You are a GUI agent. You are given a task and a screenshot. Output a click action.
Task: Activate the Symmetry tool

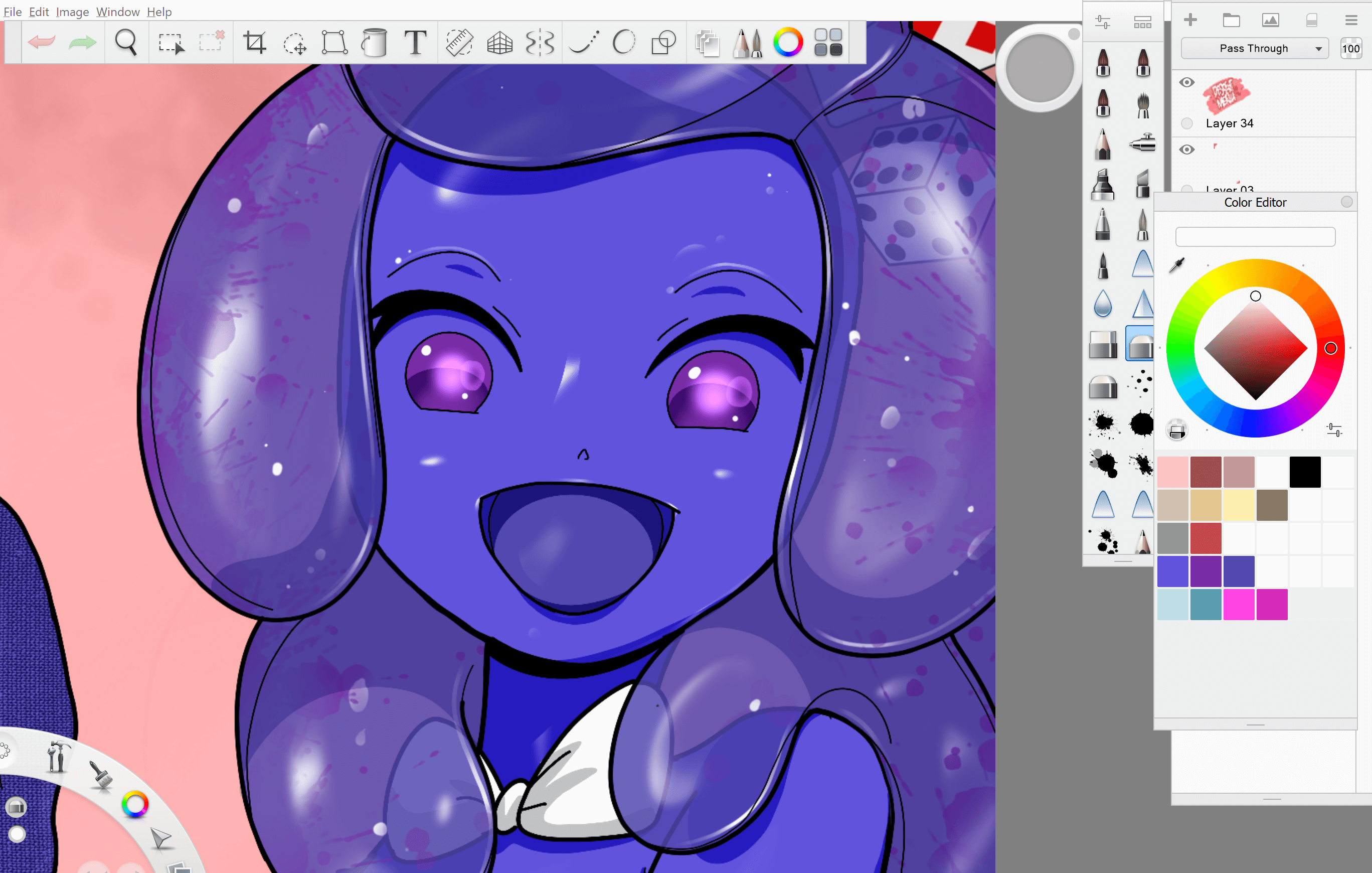click(539, 43)
